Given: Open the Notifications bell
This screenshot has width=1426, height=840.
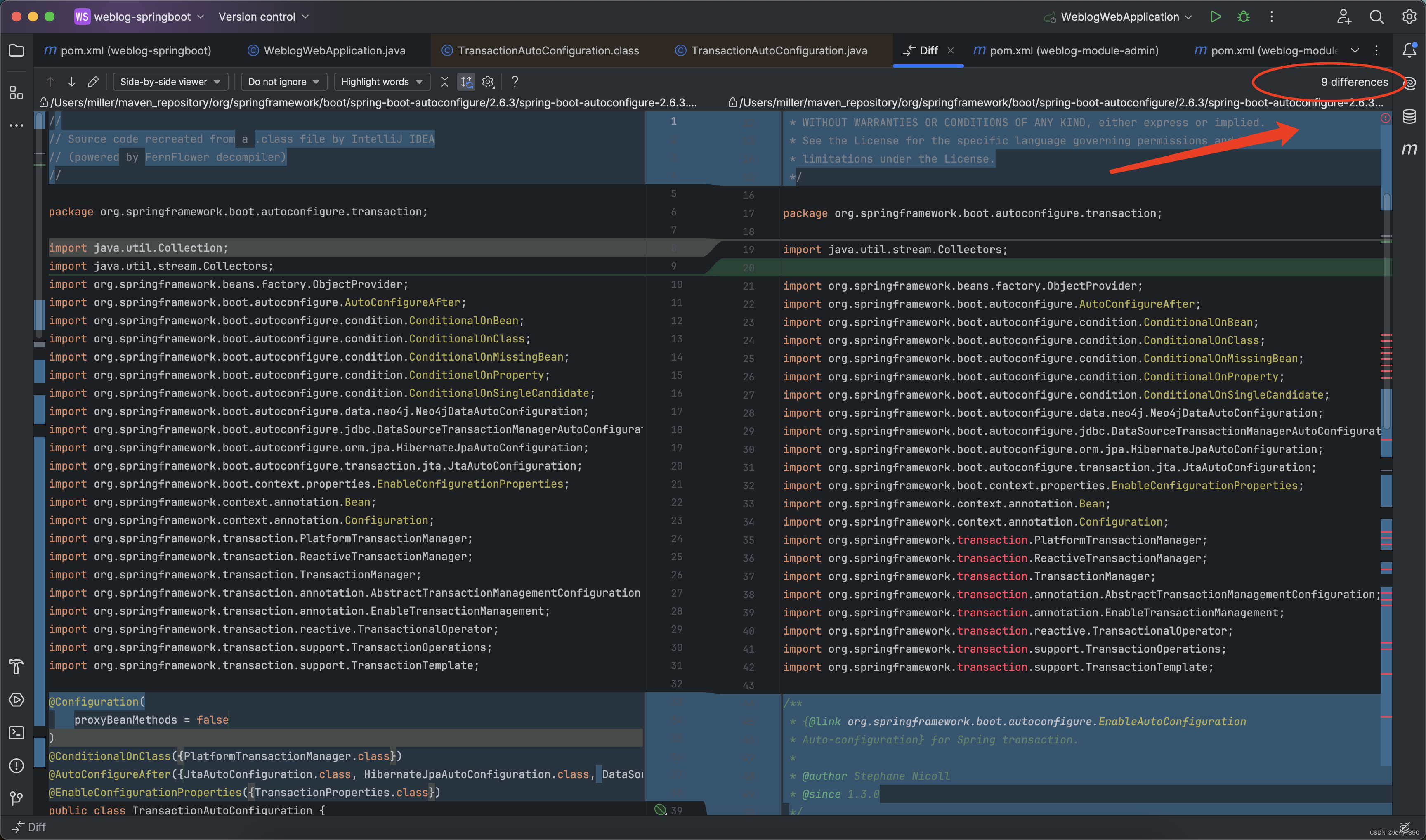Looking at the screenshot, I should [x=1409, y=50].
